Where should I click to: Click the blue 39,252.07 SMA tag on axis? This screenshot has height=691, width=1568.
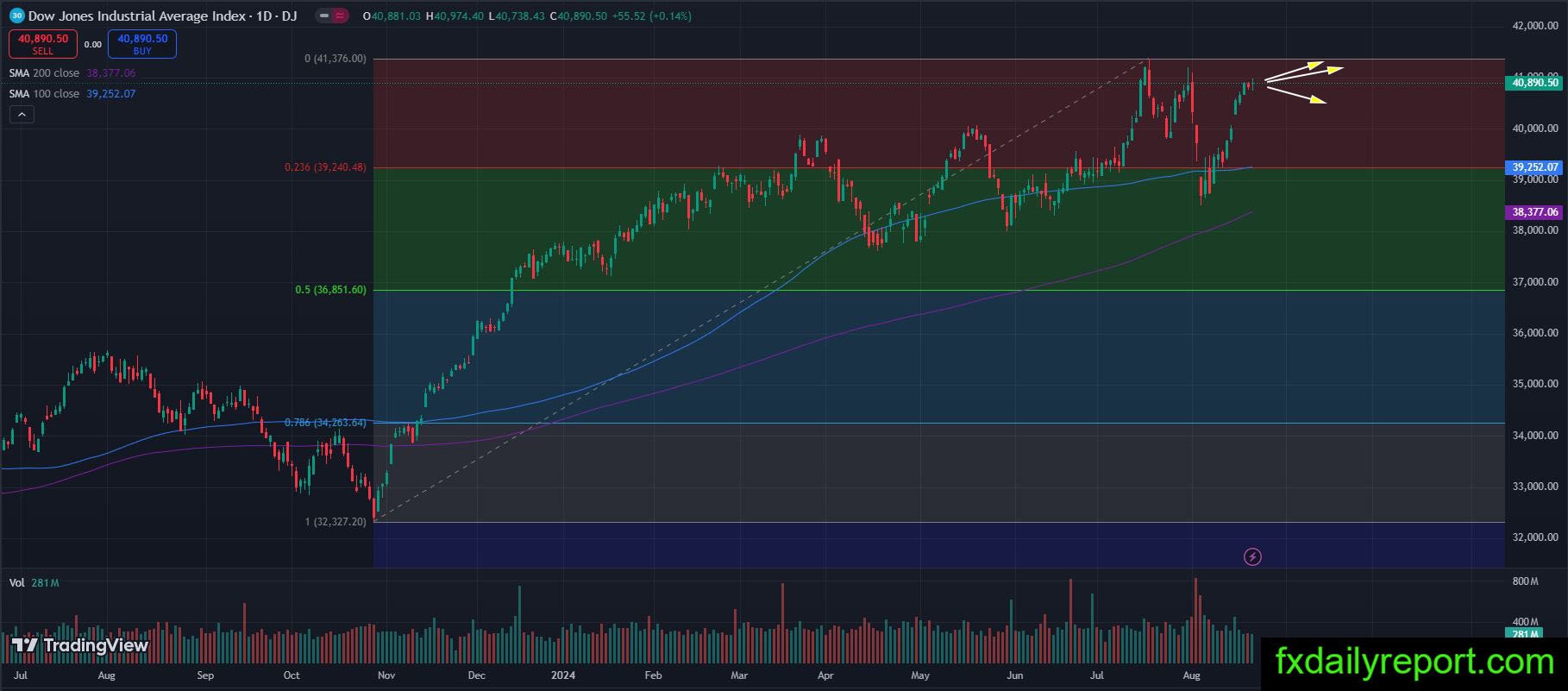[x=1536, y=167]
